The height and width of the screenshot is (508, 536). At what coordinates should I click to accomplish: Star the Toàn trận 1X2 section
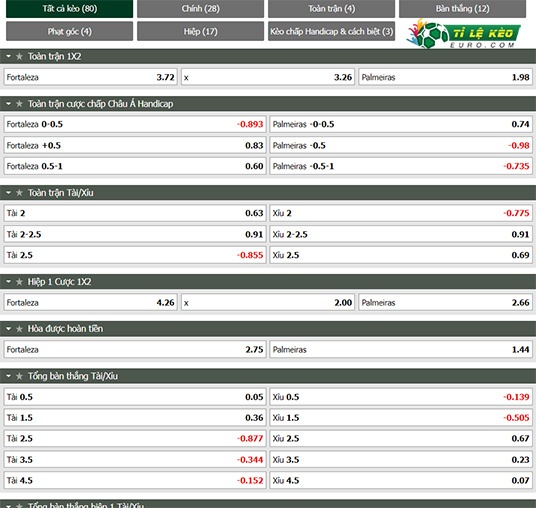(19, 56)
